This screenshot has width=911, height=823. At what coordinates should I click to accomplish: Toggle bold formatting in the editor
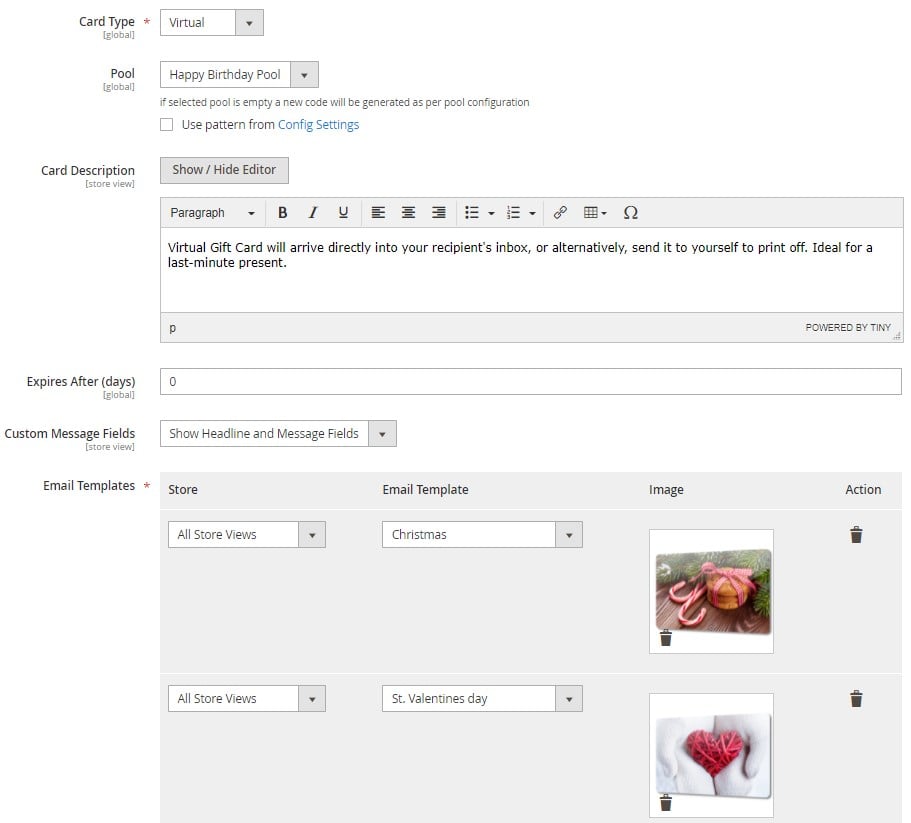point(282,213)
